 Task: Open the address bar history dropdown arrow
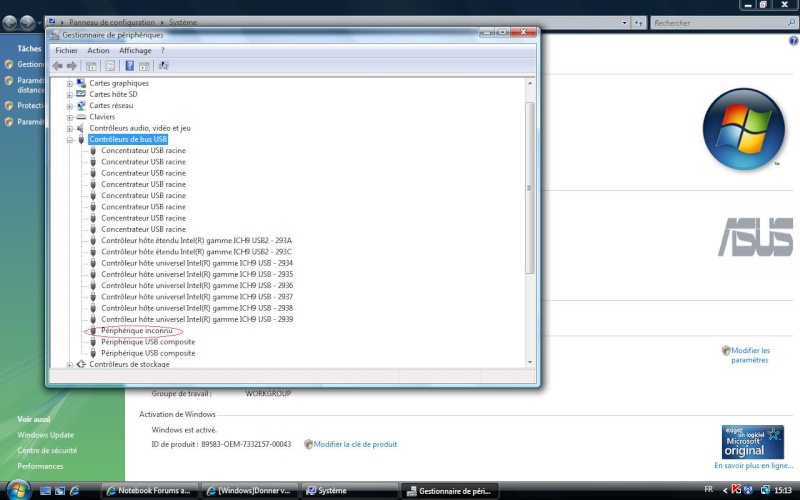(624, 22)
